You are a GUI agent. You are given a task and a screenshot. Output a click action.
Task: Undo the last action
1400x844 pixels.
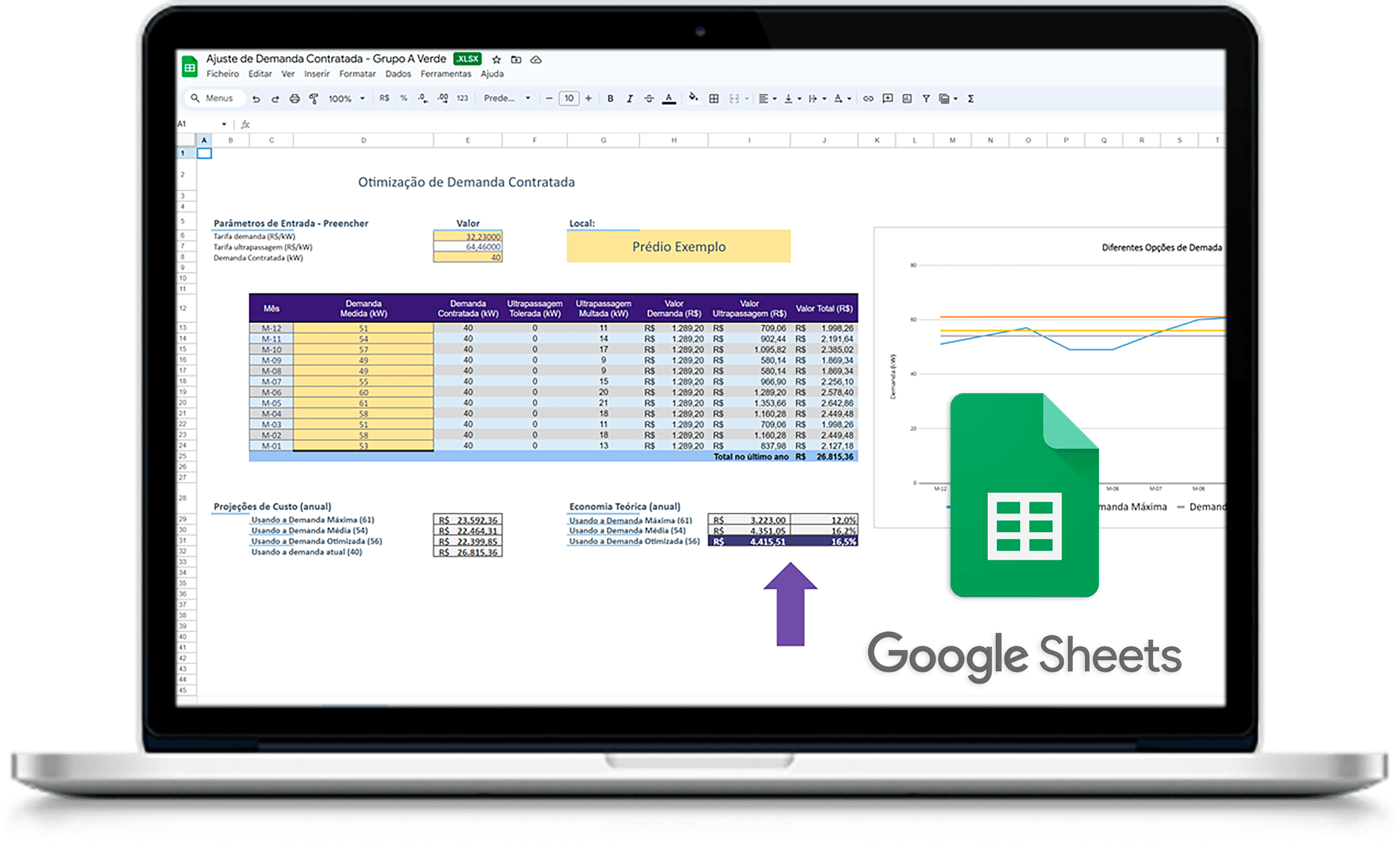click(x=256, y=99)
